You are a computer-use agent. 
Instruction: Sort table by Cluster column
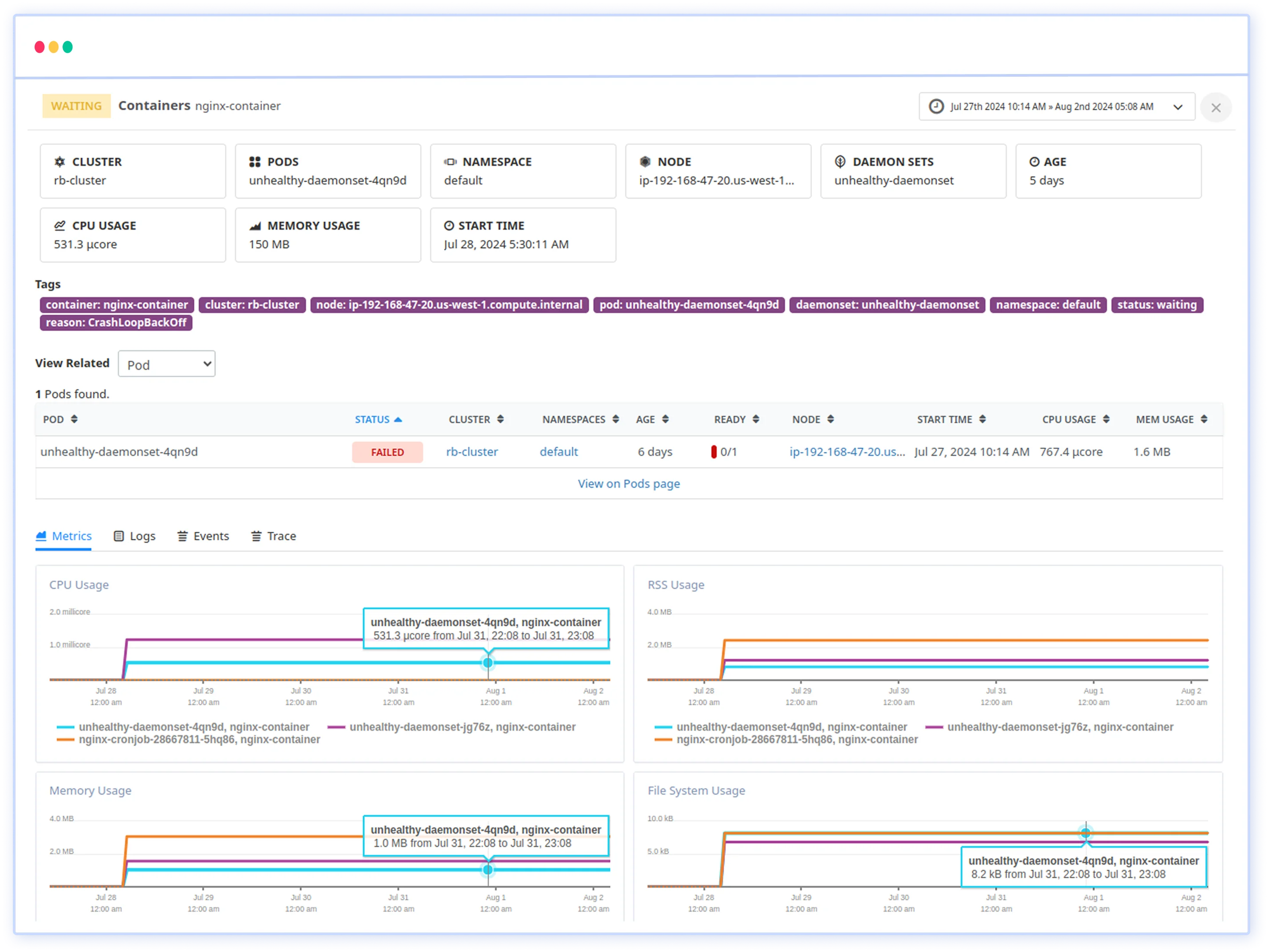tap(476, 419)
